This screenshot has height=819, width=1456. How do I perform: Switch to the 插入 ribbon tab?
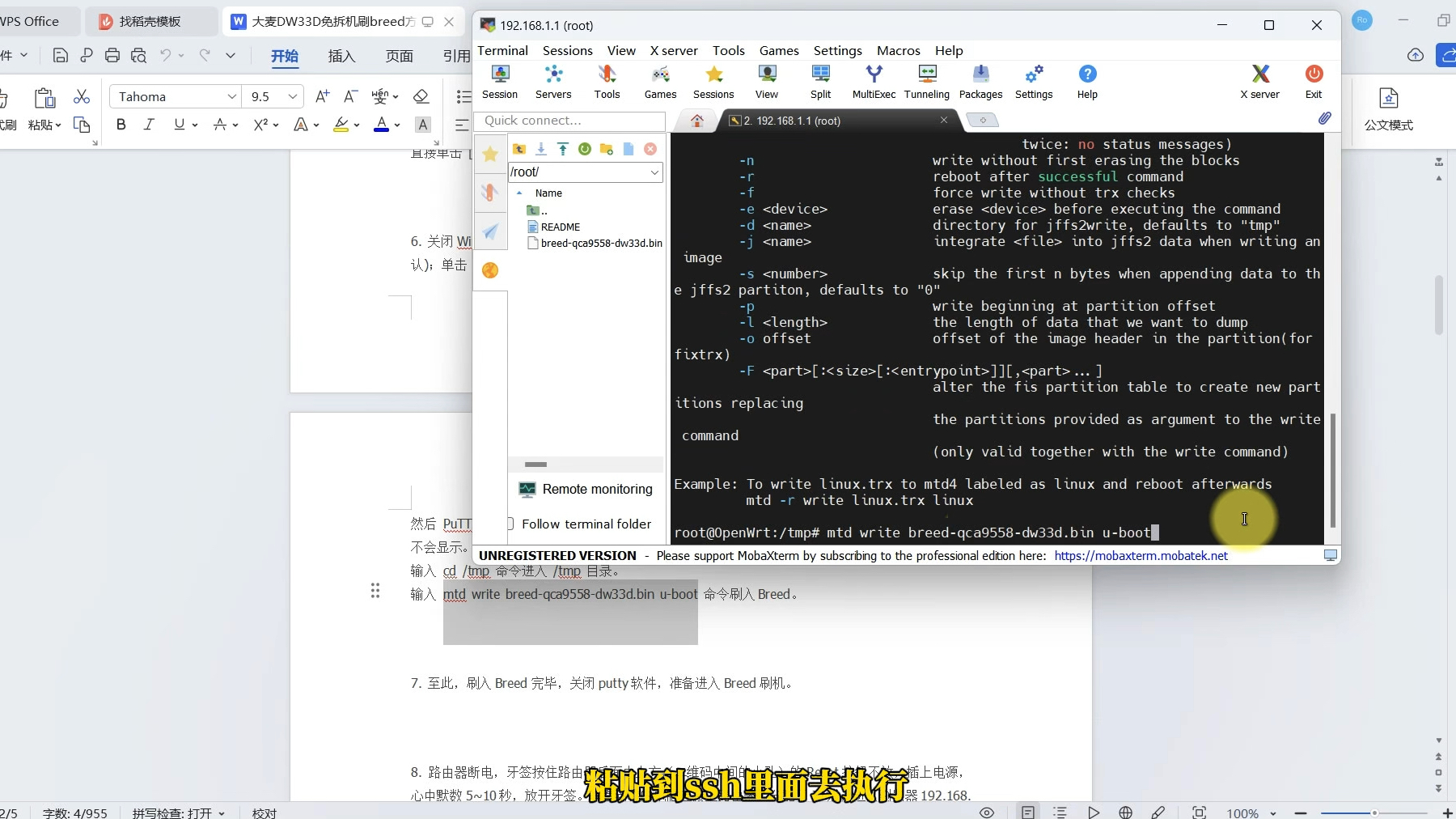tap(341, 56)
